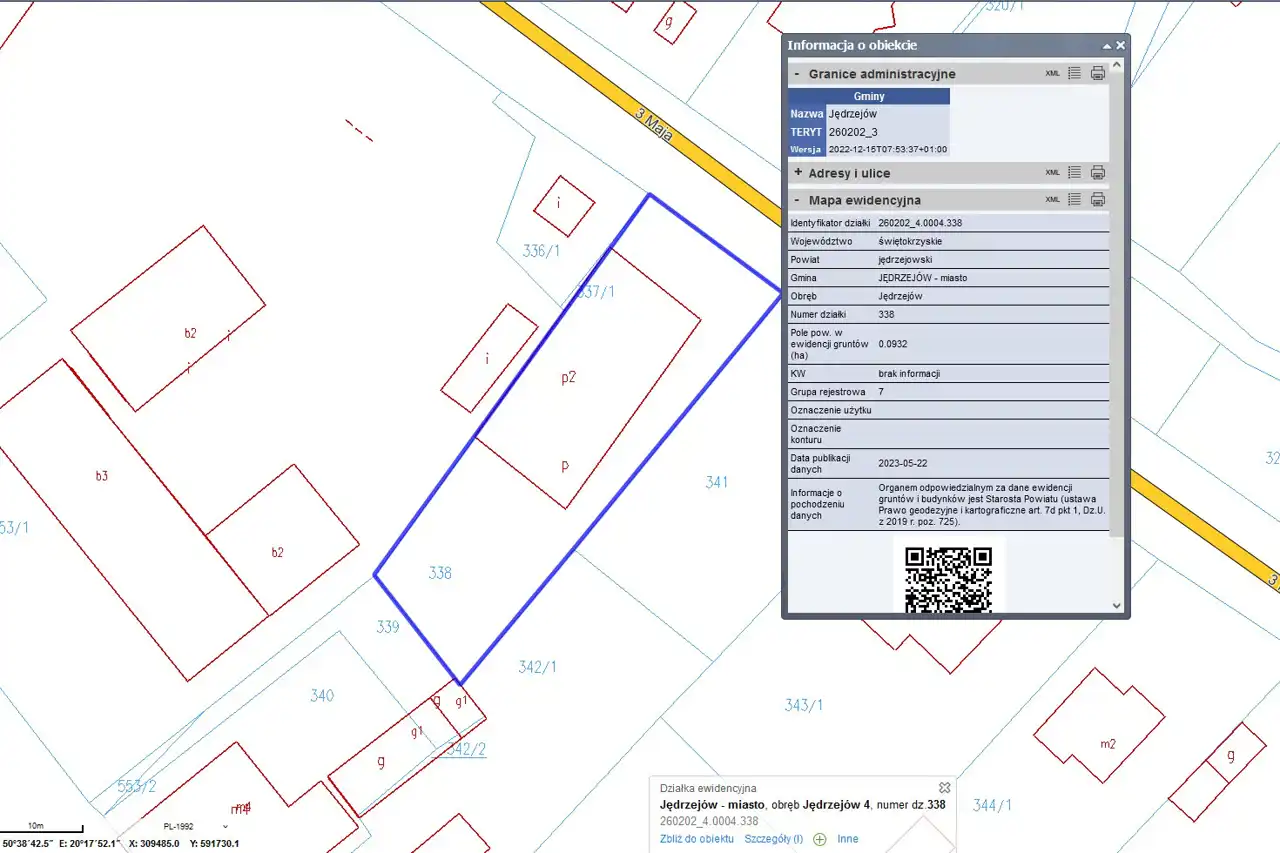
Task: Click the green plus icon in parcel popup
Action: click(820, 839)
